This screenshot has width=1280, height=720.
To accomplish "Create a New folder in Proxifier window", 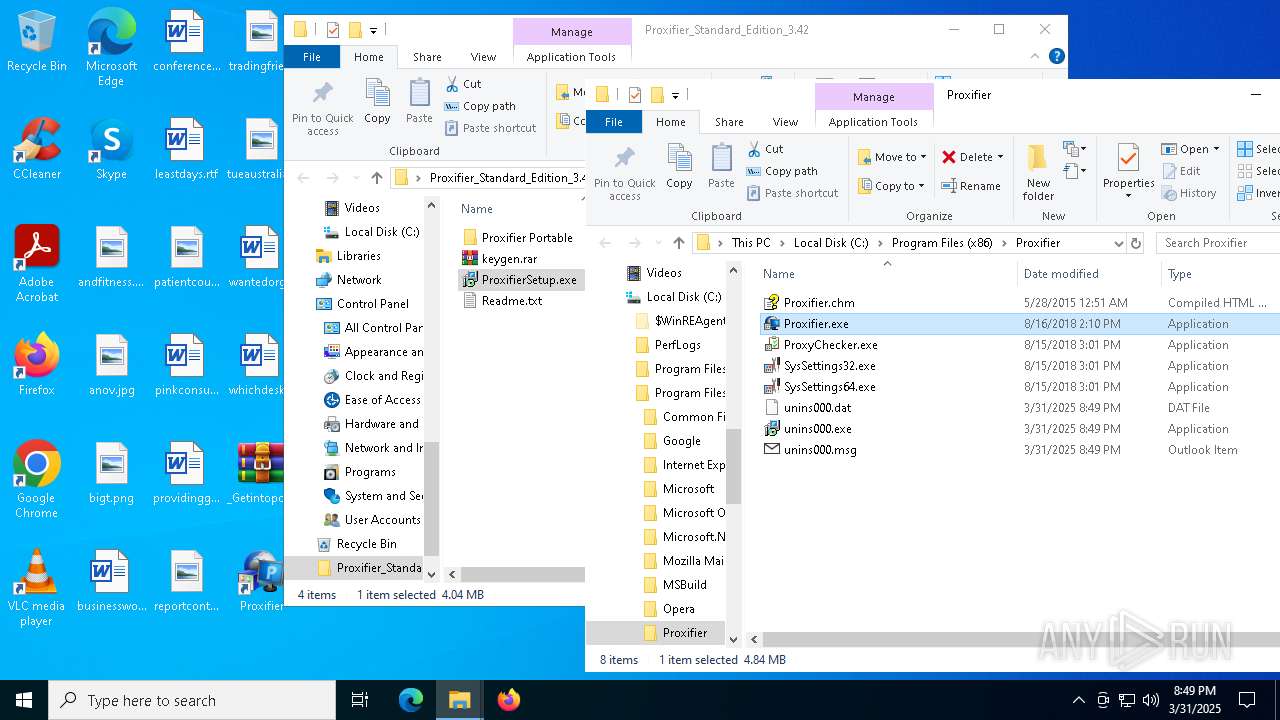I will [x=1038, y=172].
